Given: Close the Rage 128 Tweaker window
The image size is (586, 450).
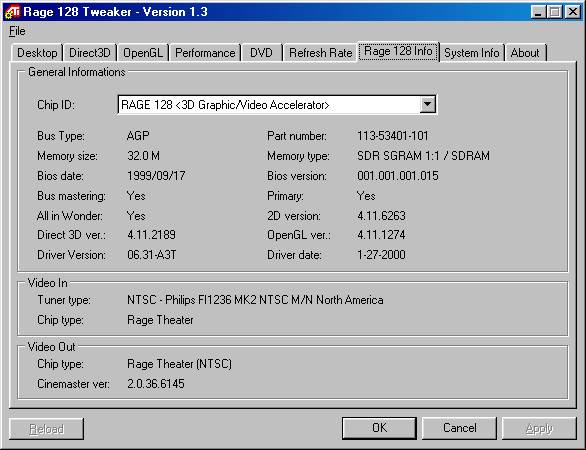Looking at the screenshot, I should tap(573, 12).
